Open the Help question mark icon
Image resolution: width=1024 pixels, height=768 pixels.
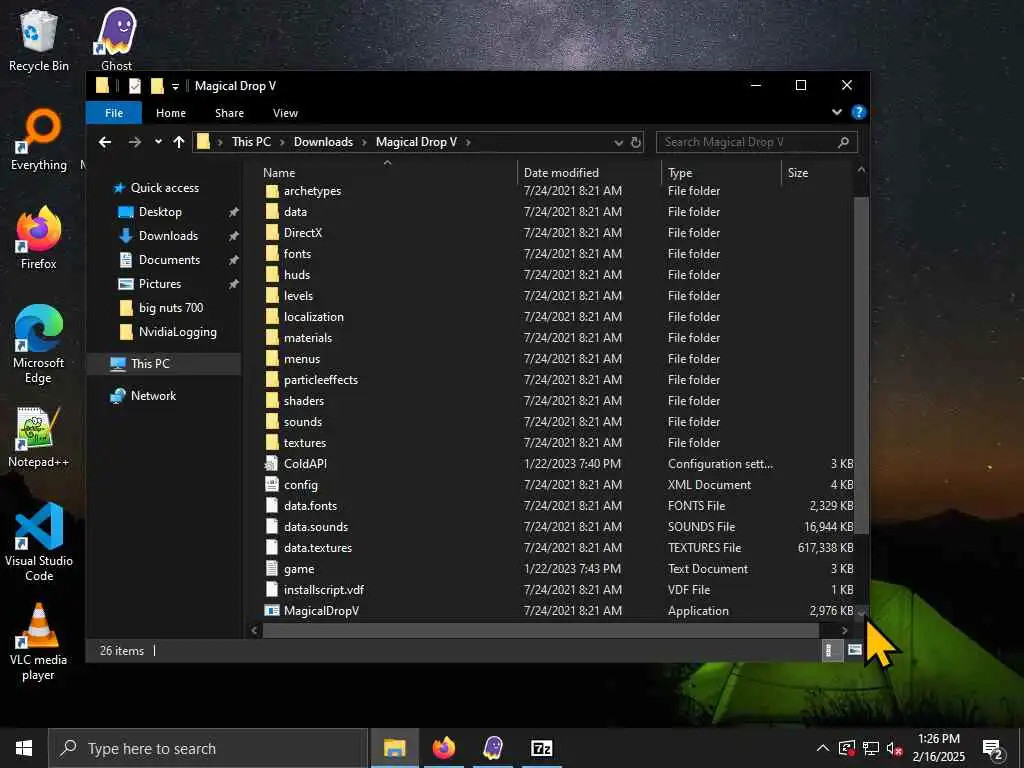pyautogui.click(x=859, y=112)
